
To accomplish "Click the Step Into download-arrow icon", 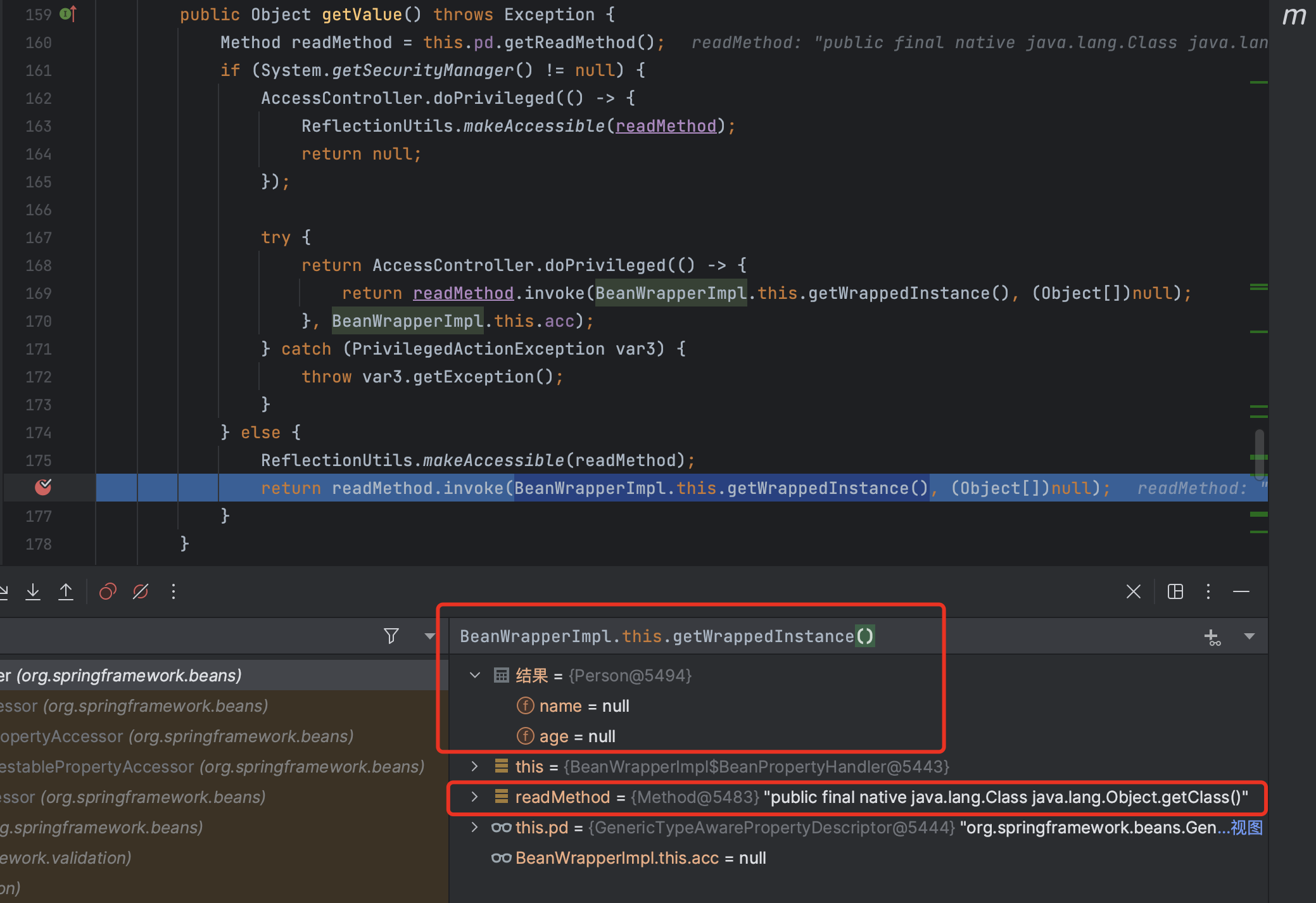I will click(x=33, y=591).
